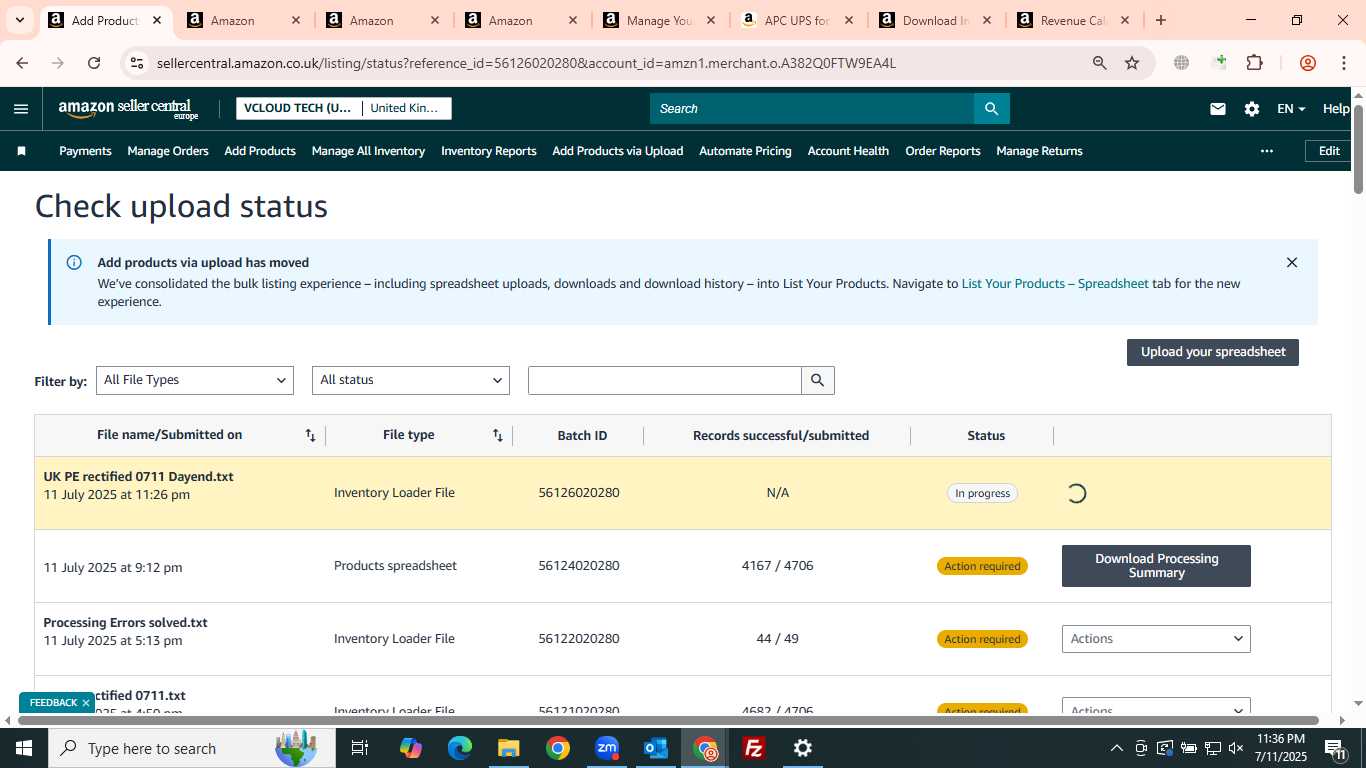Sort by File name/Submitted on arrows
This screenshot has height=768, width=1366.
pyautogui.click(x=310, y=435)
